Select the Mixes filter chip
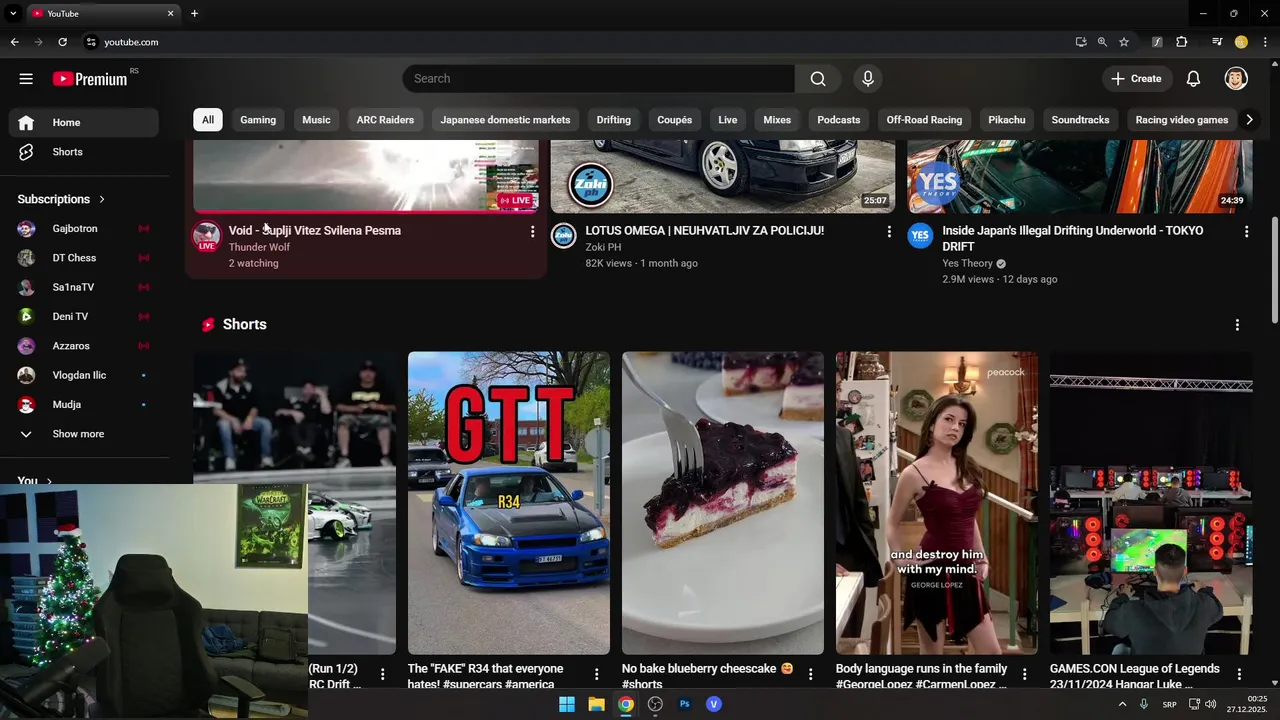The height and width of the screenshot is (720, 1280). pos(777,120)
